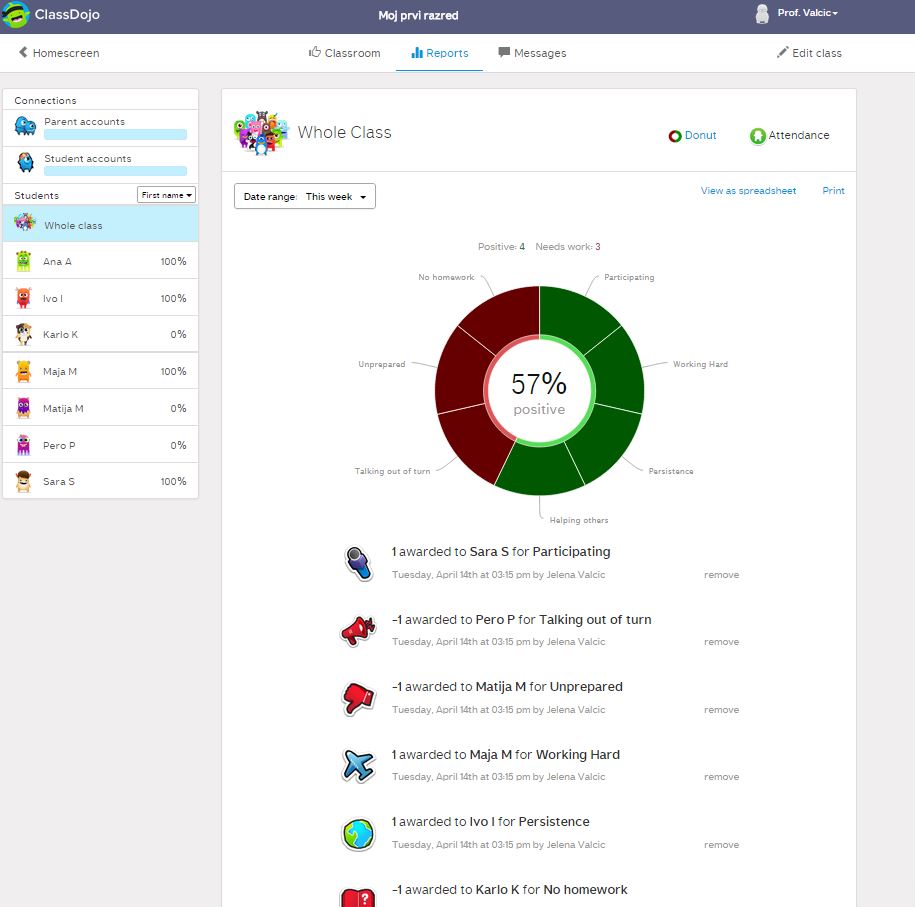This screenshot has width=915, height=907.
Task: Switch to Attendance view
Action: coord(789,135)
